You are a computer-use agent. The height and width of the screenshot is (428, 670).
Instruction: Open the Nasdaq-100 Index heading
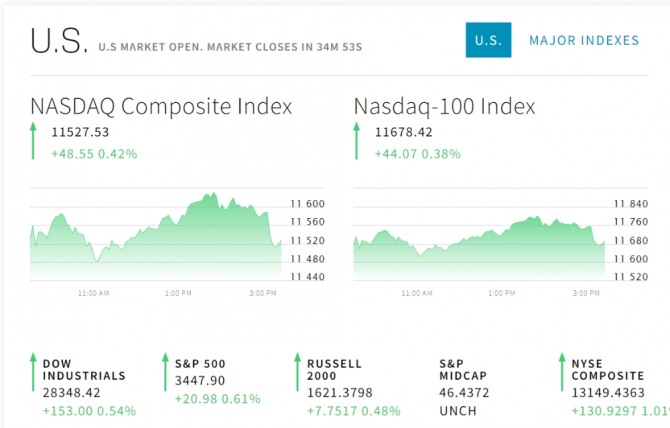pos(444,106)
